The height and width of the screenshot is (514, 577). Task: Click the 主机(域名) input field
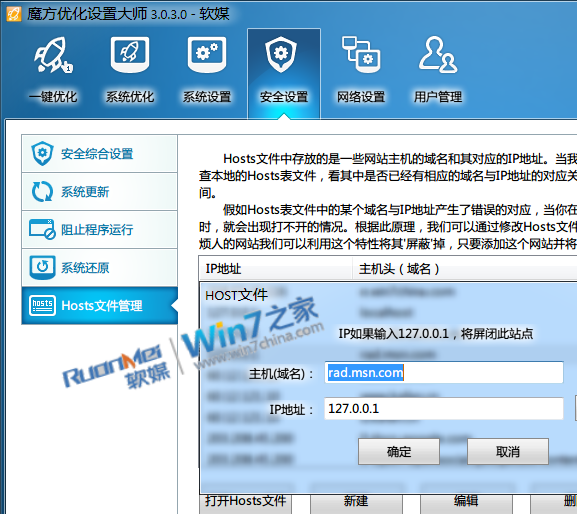pyautogui.click(x=444, y=373)
